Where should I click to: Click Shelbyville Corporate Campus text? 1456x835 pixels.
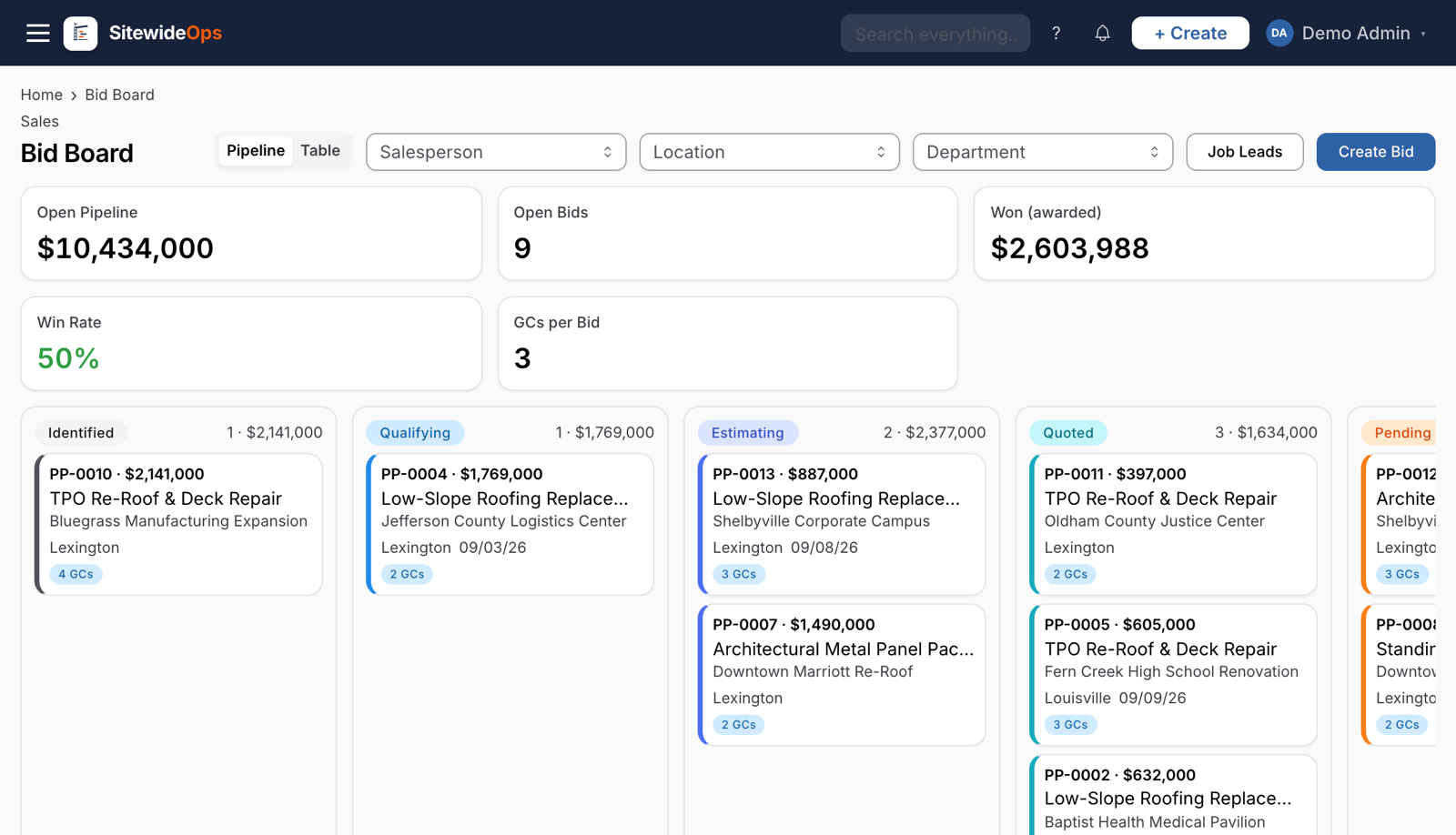click(x=821, y=521)
